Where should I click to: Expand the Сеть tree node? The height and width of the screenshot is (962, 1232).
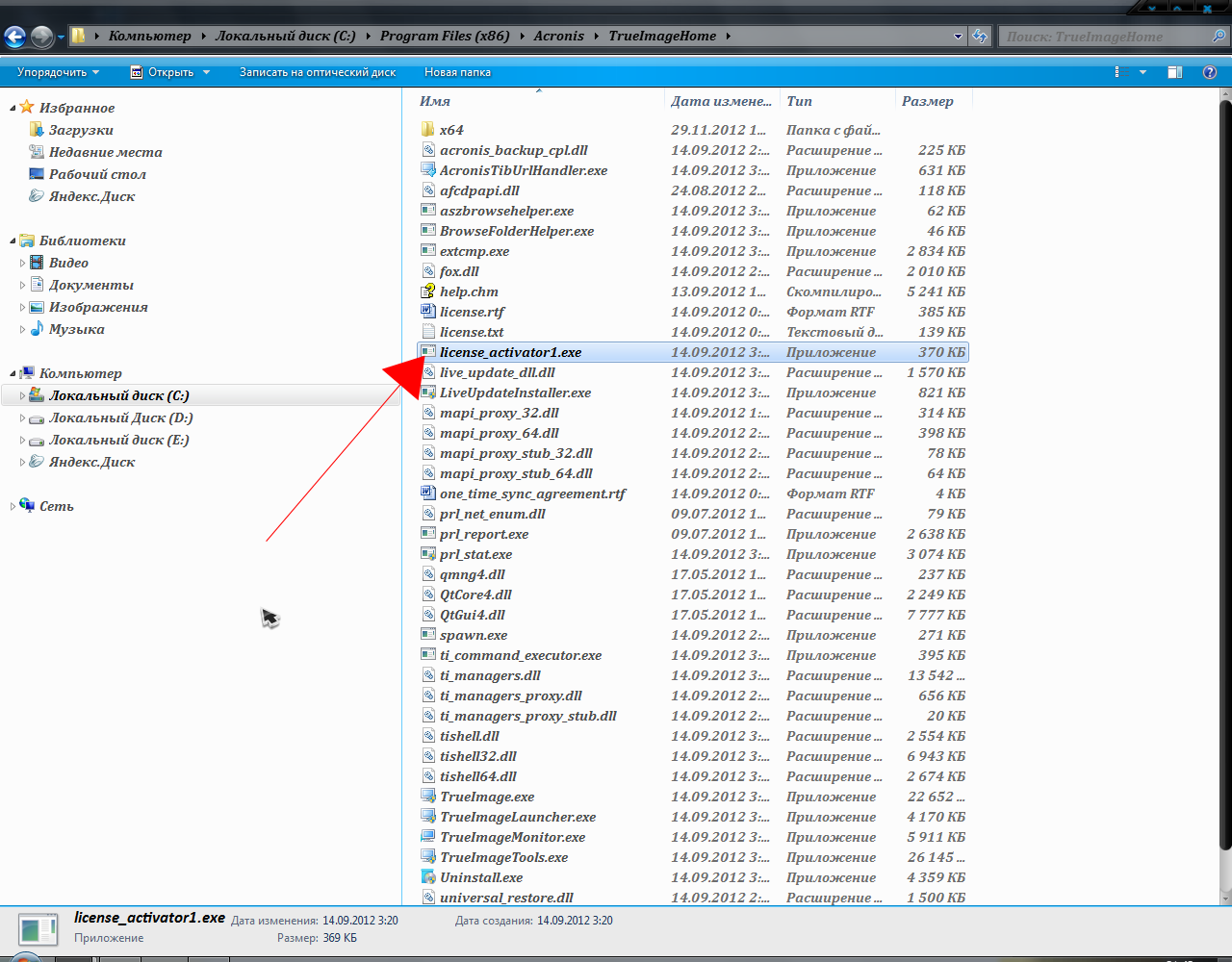[13, 506]
